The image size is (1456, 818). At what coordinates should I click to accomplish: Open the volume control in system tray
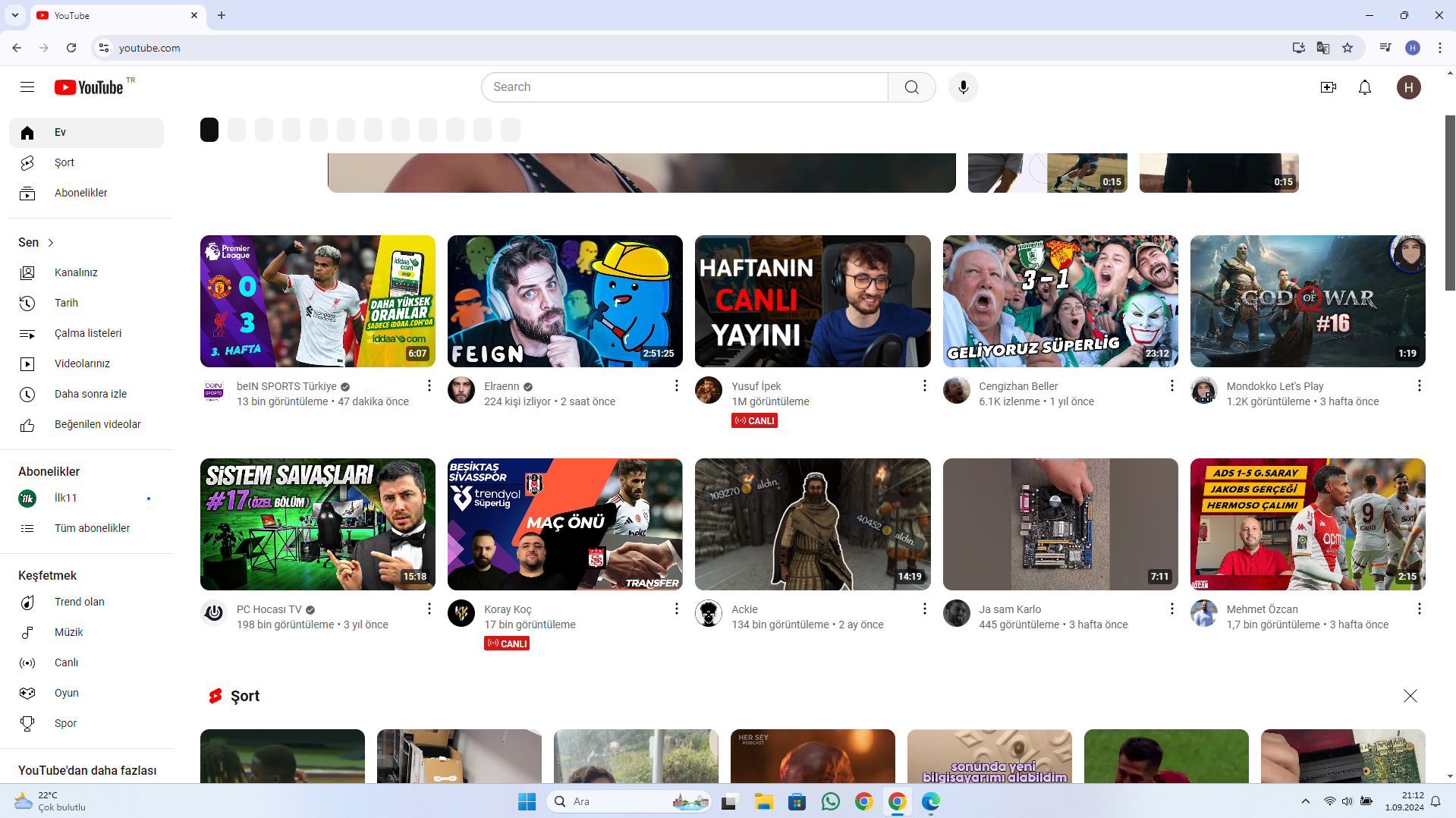(1348, 801)
